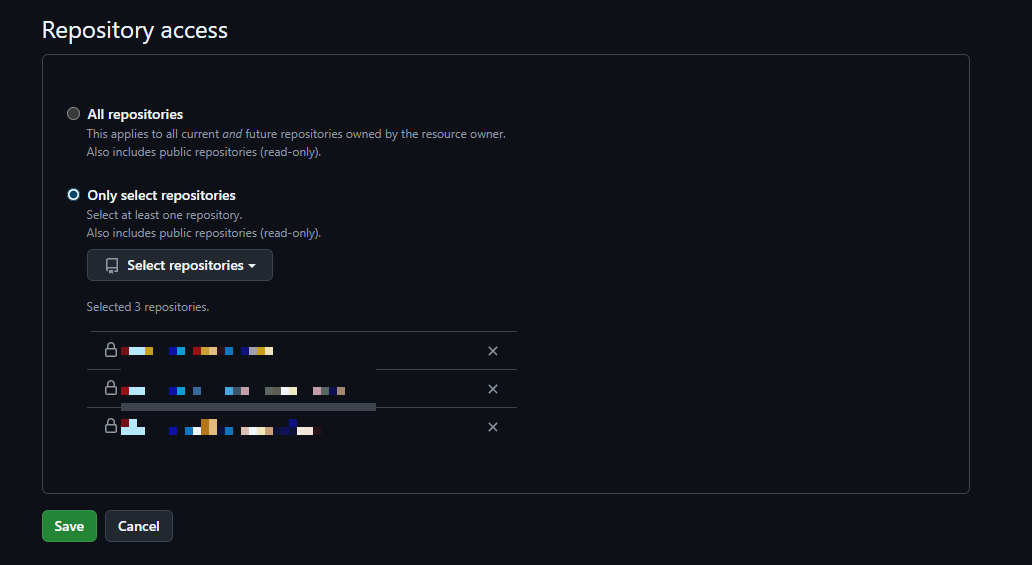
Task: Open the first repository name in the list
Action: click(197, 351)
